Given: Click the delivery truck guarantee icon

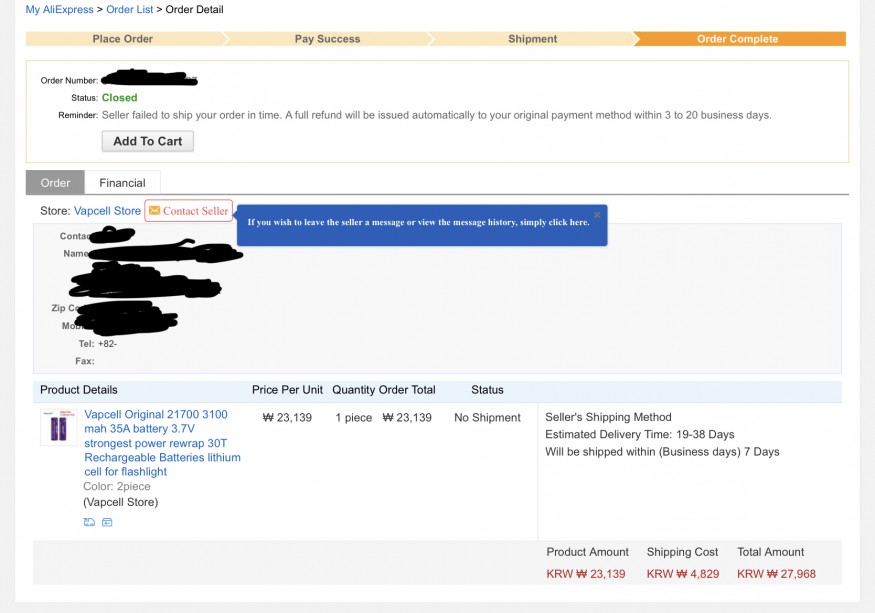Looking at the screenshot, I should tap(89, 522).
